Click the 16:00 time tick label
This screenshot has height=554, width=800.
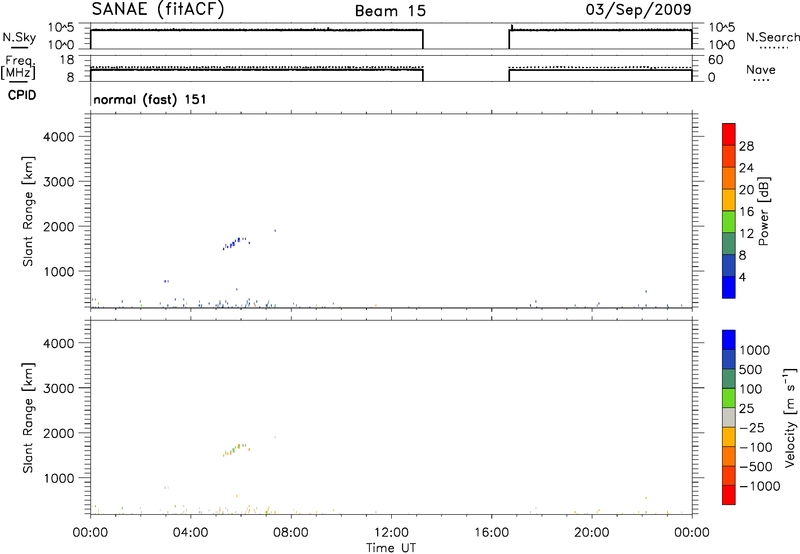(x=491, y=533)
